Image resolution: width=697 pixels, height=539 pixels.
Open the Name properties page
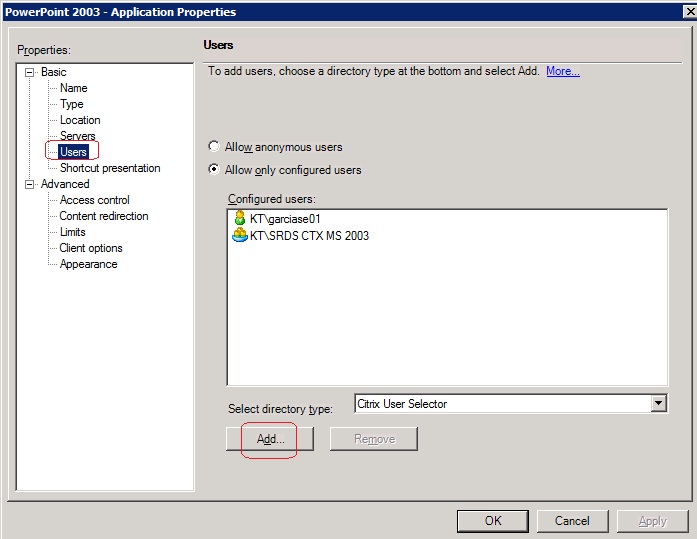pyautogui.click(x=73, y=88)
